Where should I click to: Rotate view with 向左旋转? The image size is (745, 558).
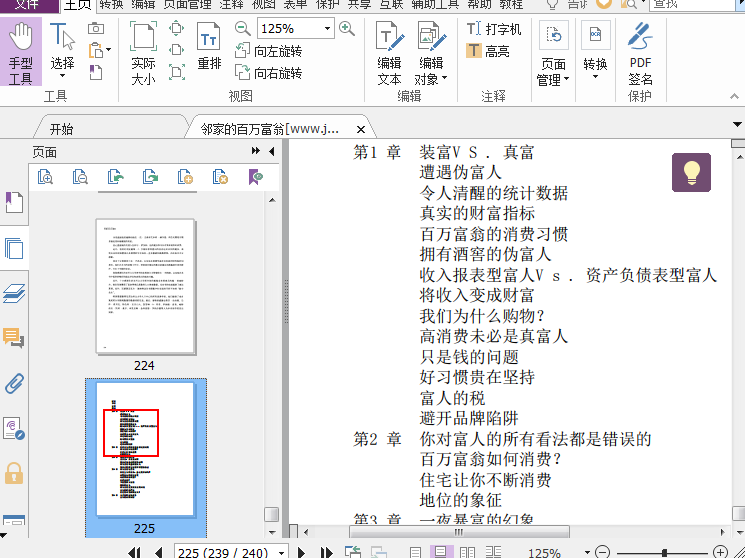(x=269, y=51)
